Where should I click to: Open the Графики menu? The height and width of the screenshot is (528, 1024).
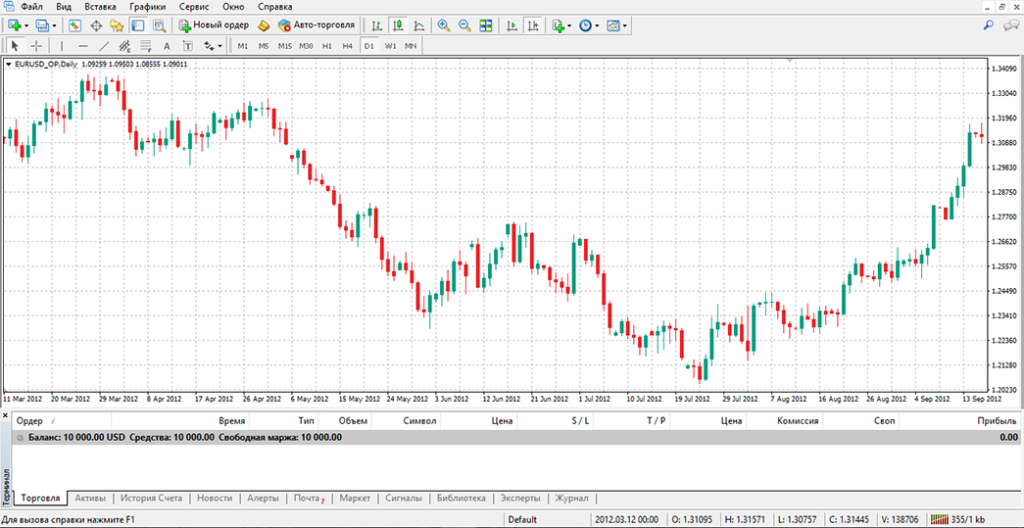[x=148, y=7]
